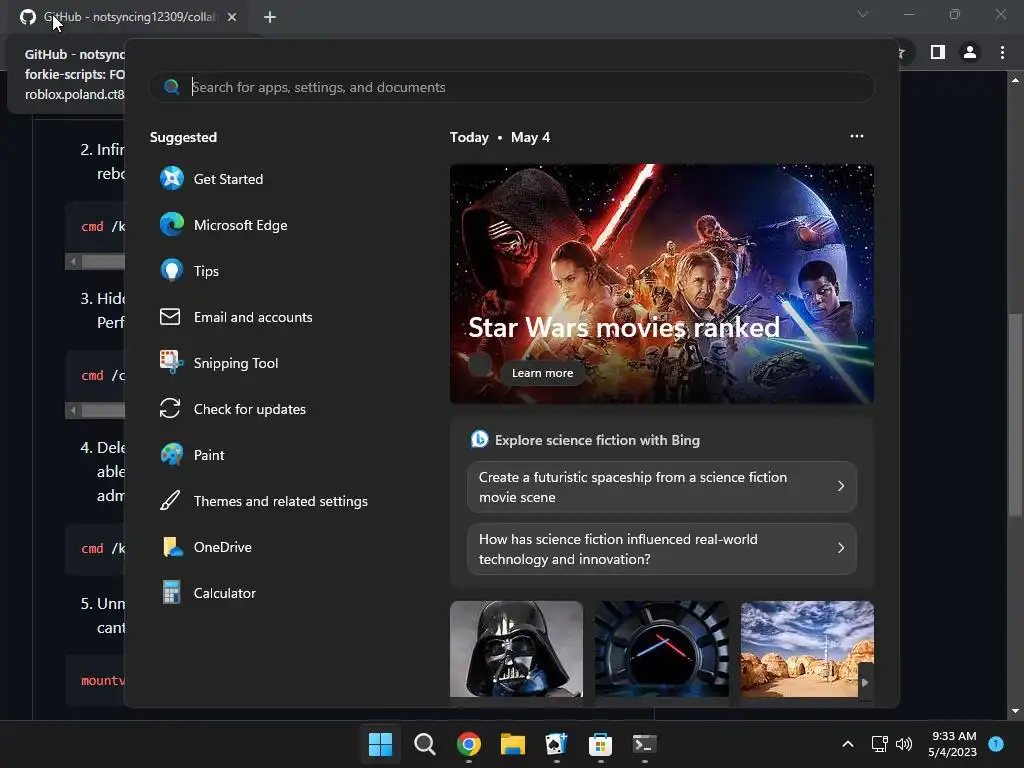Switch to Google Chrome on taskbar
This screenshot has height=768, width=1024.
point(468,744)
